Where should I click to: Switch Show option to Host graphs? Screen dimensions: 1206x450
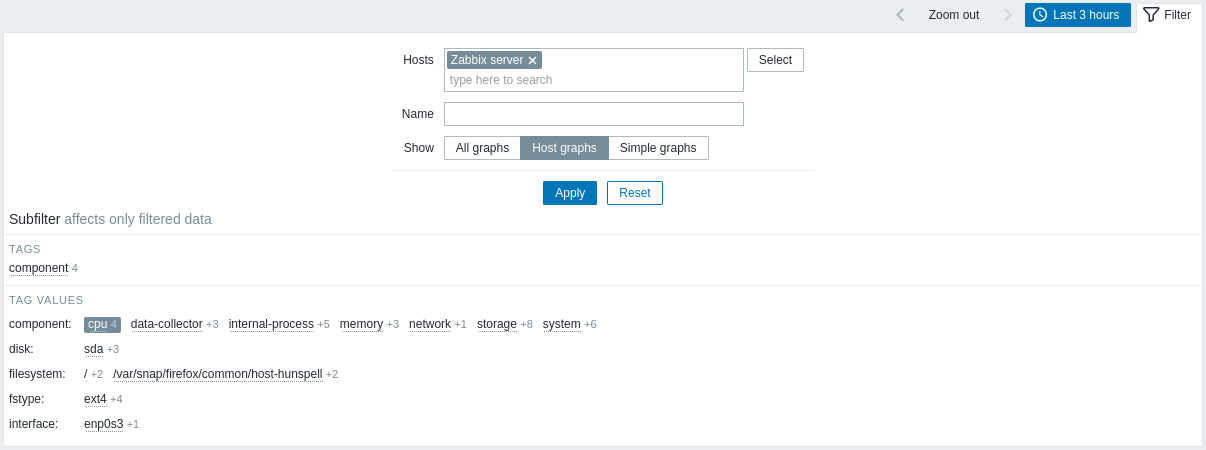[564, 148]
